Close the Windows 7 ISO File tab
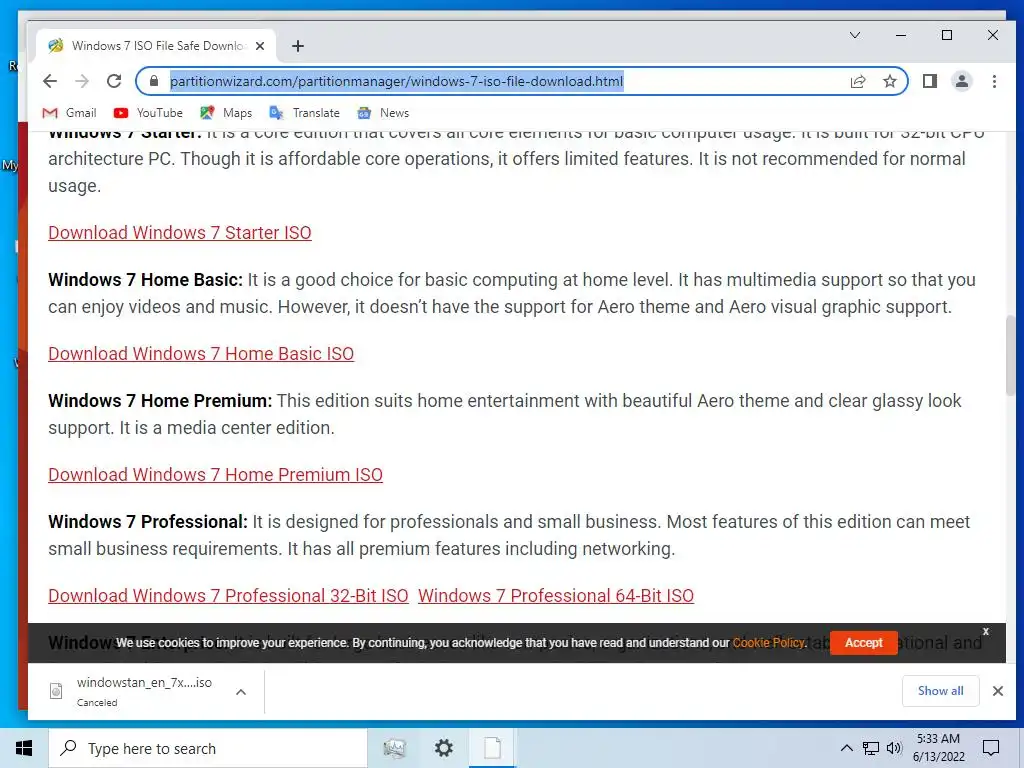1024x768 pixels. pyautogui.click(x=260, y=46)
